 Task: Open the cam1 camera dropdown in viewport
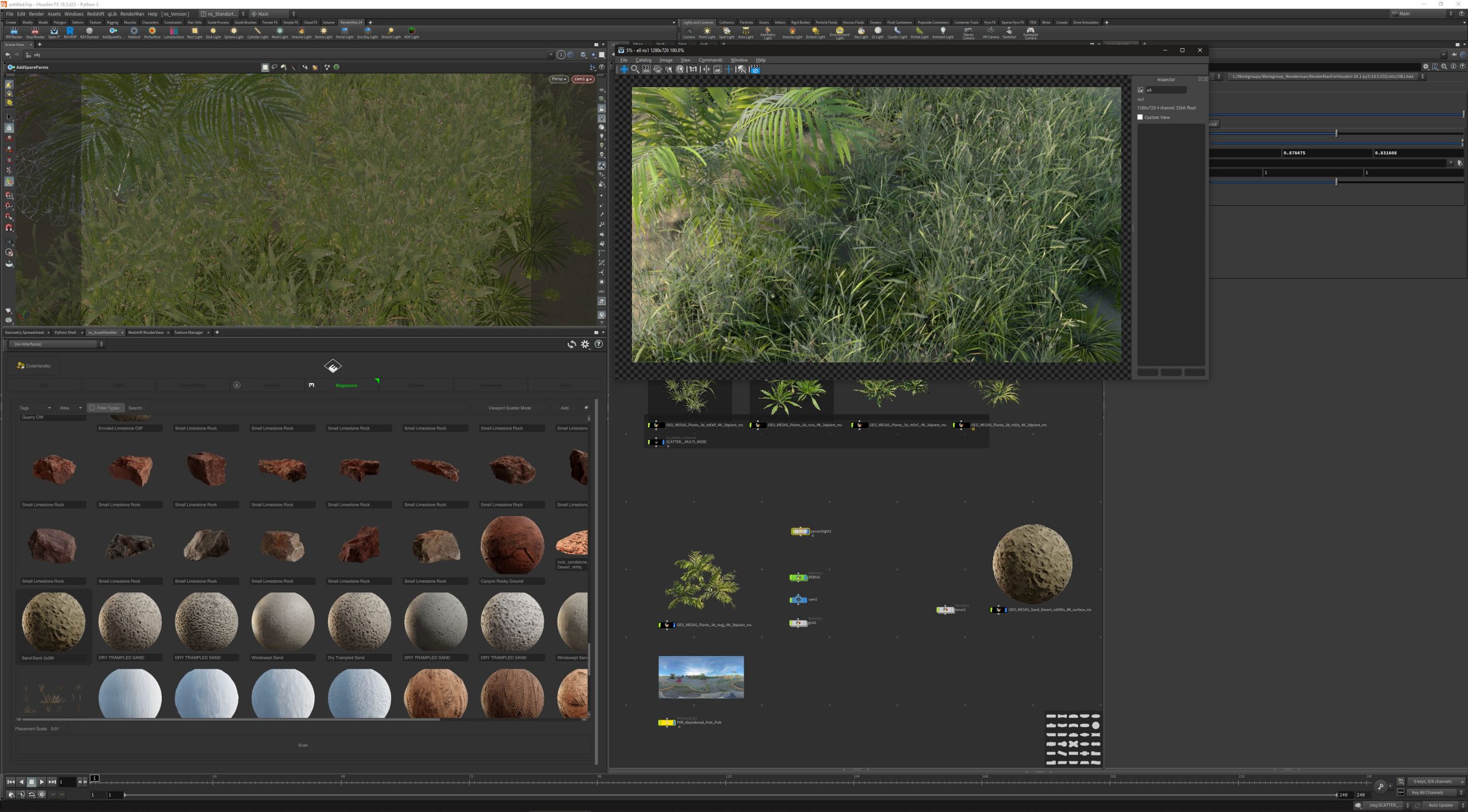click(x=582, y=79)
